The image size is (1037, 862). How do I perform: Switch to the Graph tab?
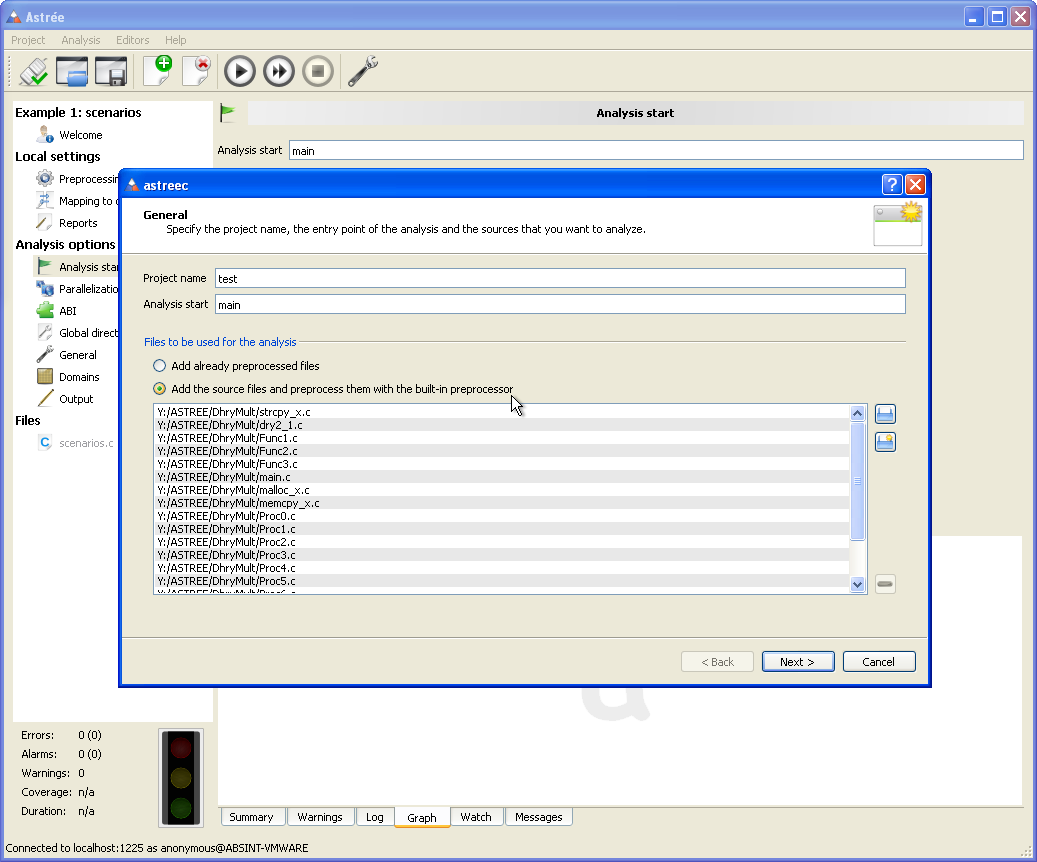pos(422,818)
